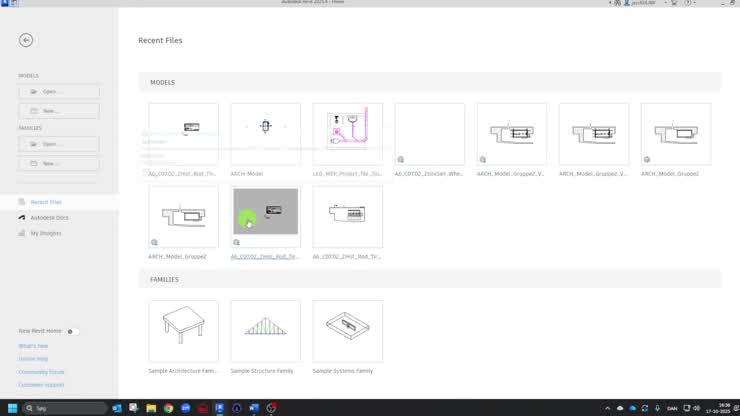
Task: Open the What's new link
Action: pyautogui.click(x=33, y=346)
